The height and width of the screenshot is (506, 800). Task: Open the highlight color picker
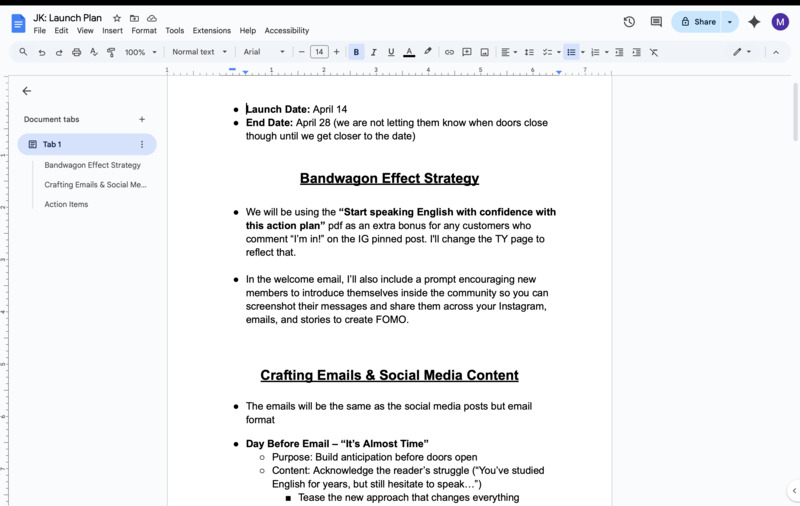point(428,52)
